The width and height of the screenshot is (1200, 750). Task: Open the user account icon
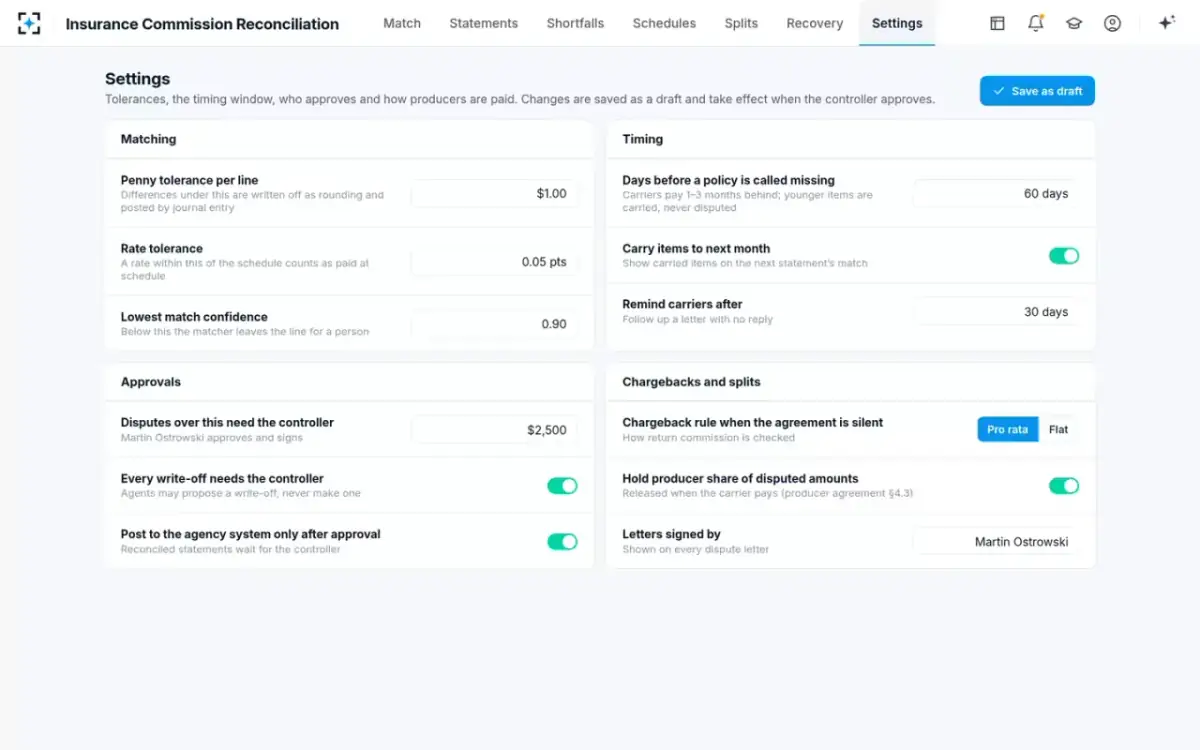pyautogui.click(x=1112, y=23)
